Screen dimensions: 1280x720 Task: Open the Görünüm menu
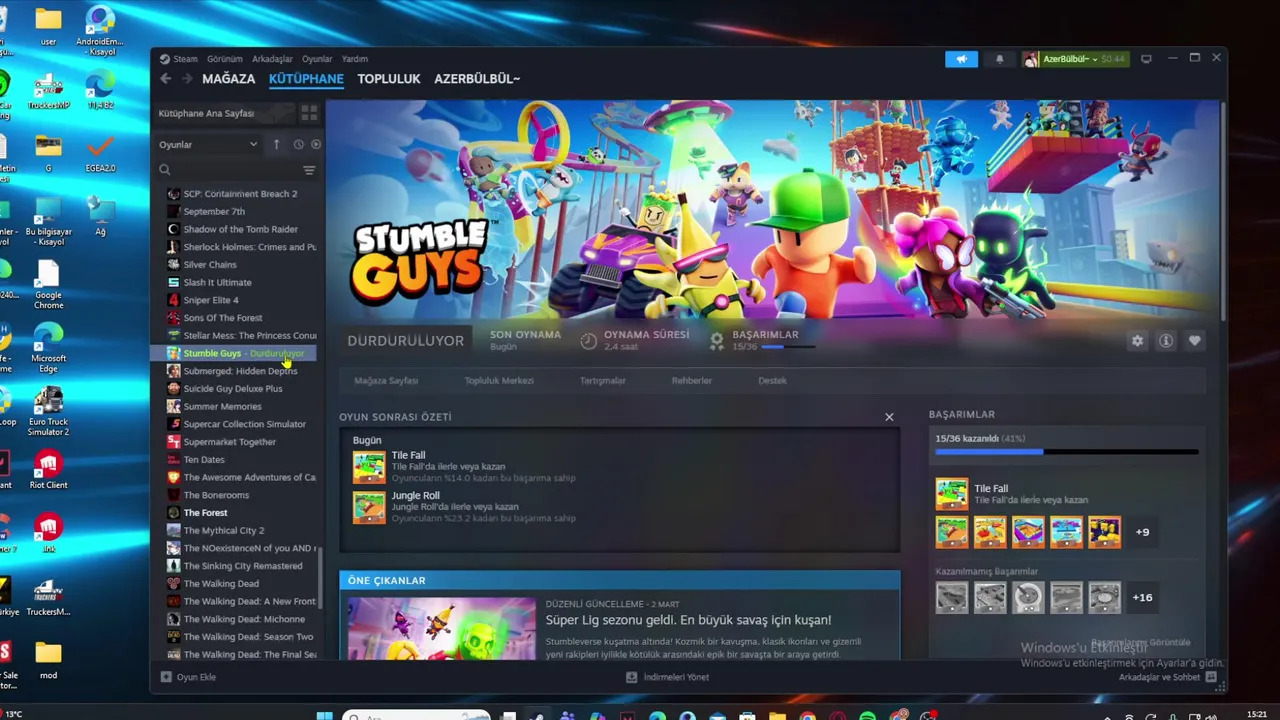[x=225, y=59]
